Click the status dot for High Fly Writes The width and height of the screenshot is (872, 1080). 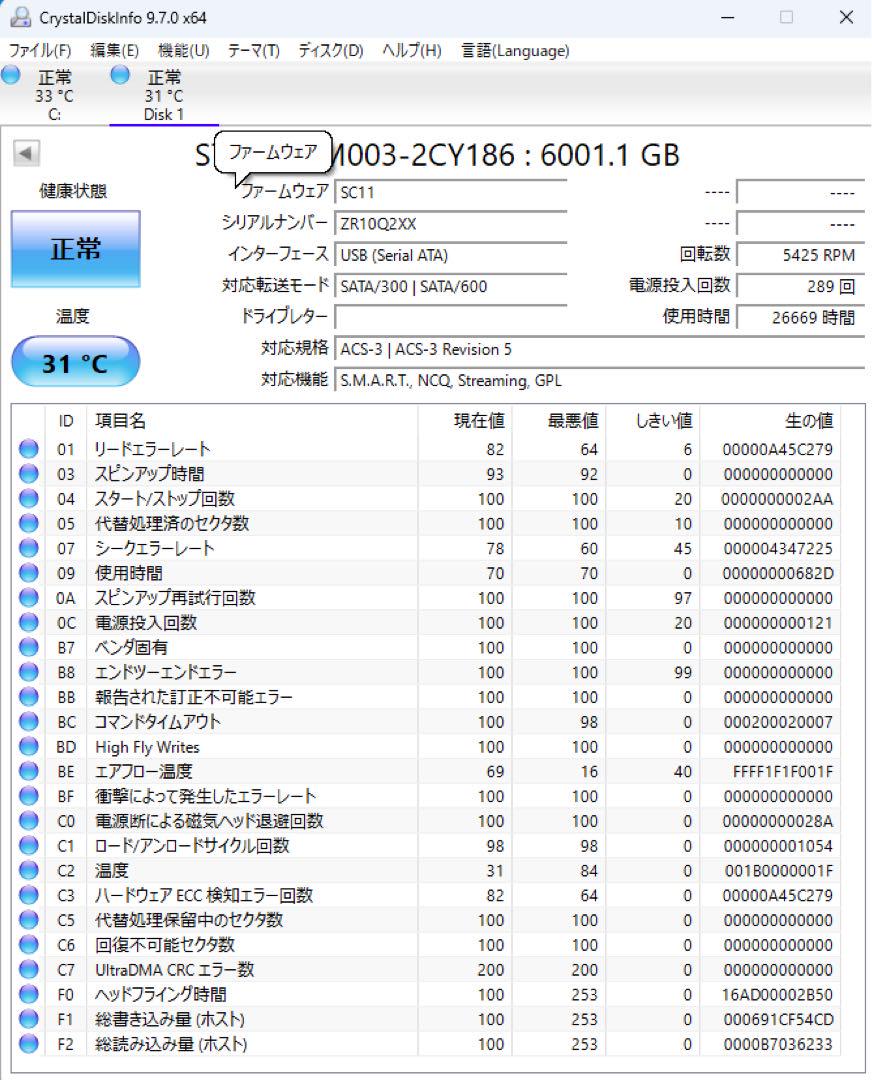(29, 747)
